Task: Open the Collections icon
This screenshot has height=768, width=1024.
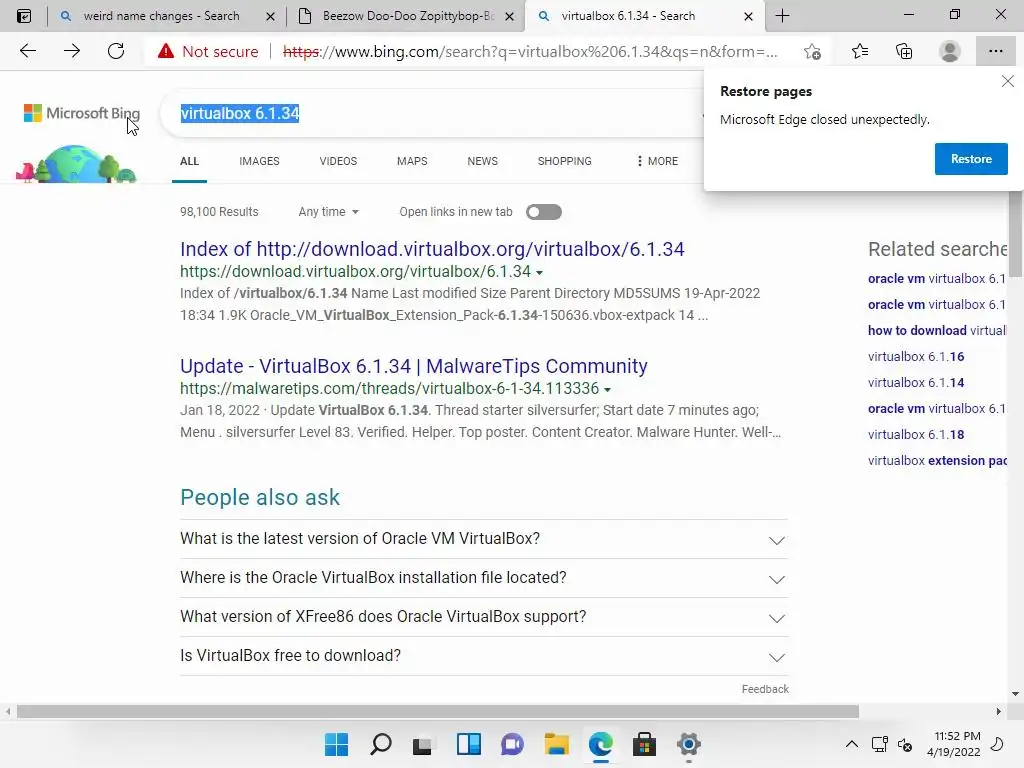Action: 904,51
